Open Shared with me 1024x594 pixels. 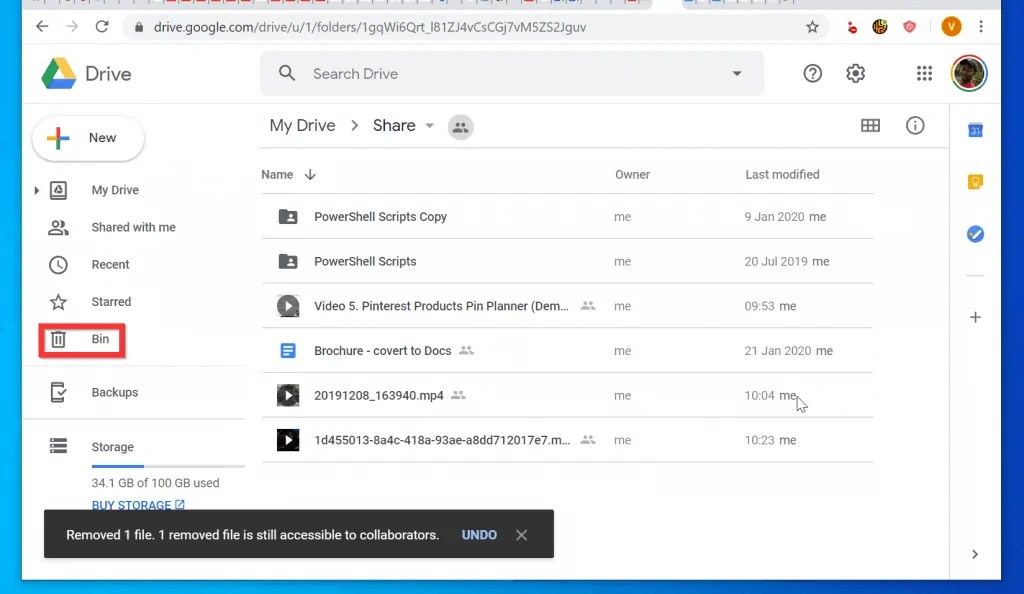pyautogui.click(x=133, y=227)
